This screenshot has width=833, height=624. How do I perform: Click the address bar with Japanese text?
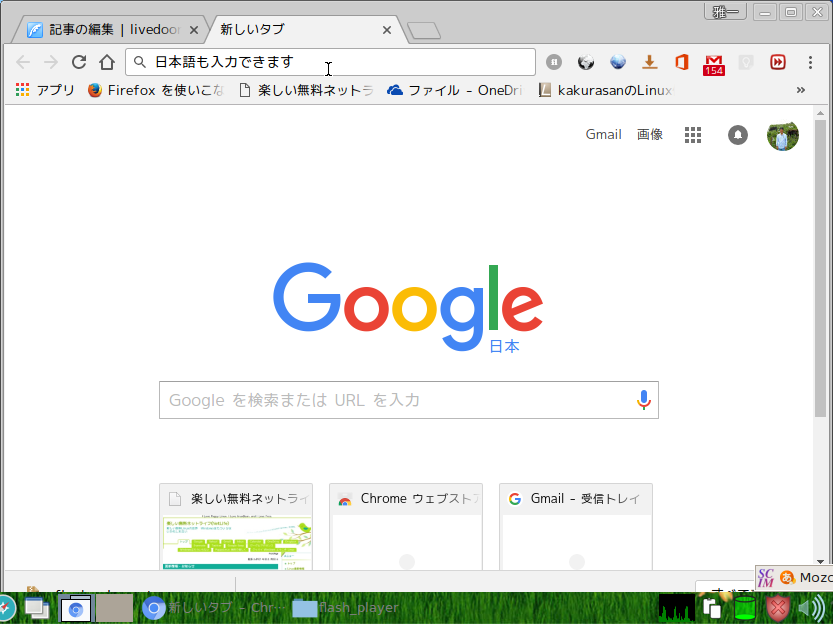click(x=330, y=62)
